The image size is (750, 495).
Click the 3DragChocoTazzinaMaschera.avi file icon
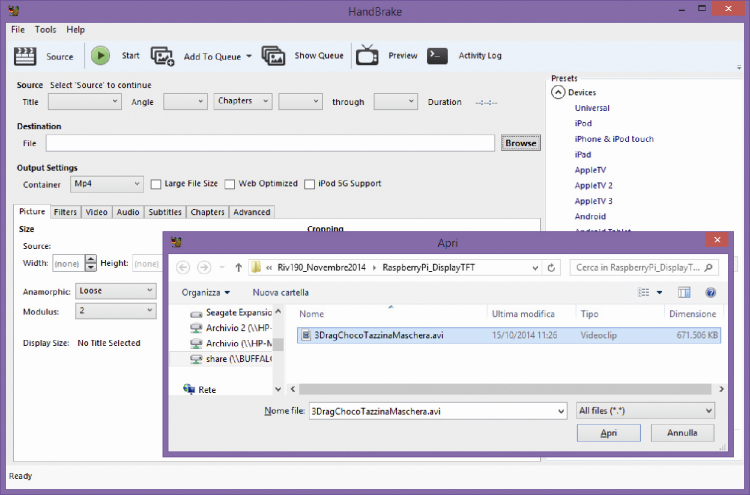[x=306, y=335]
